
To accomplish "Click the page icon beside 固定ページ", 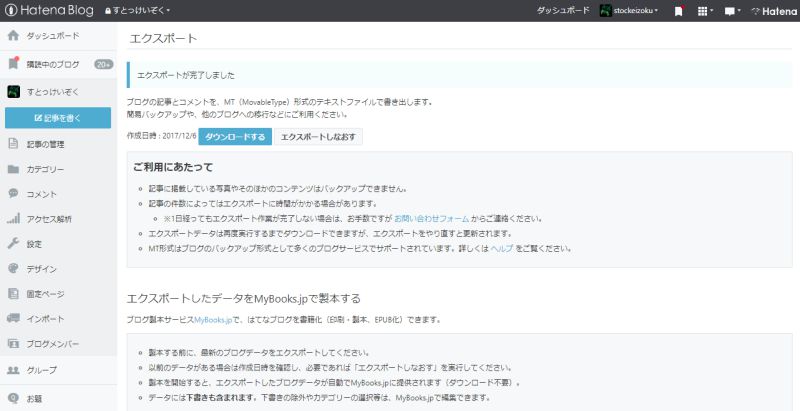I will [13, 294].
